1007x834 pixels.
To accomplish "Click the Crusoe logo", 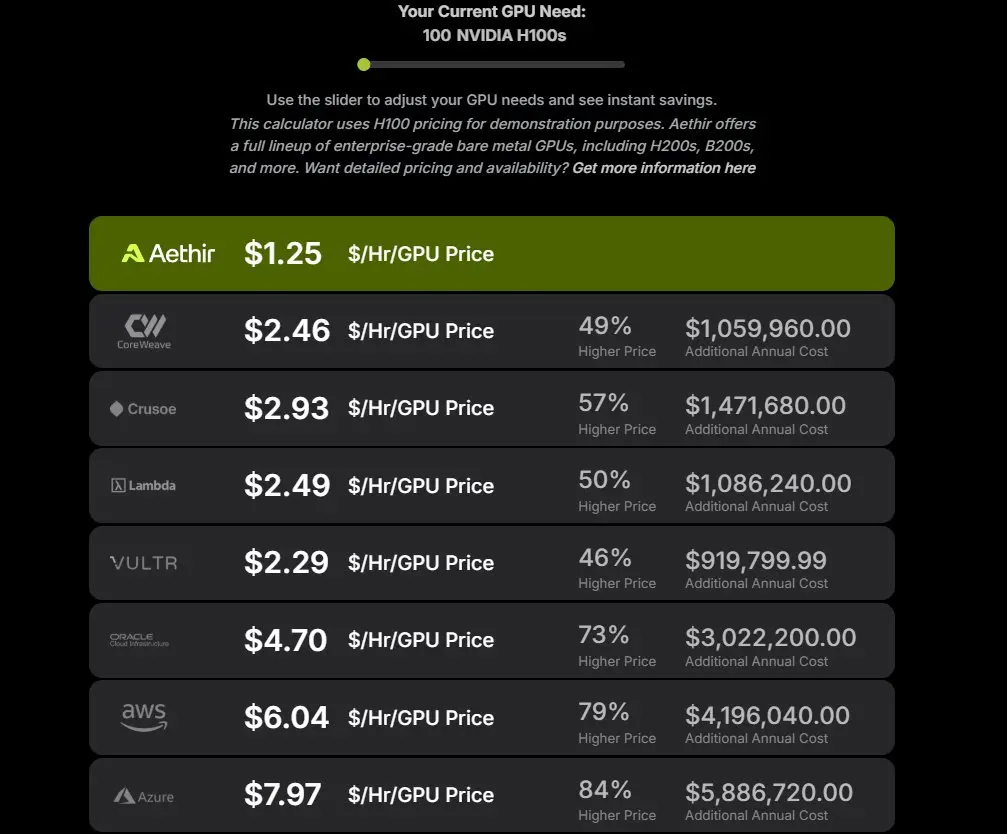I will 143,409.
